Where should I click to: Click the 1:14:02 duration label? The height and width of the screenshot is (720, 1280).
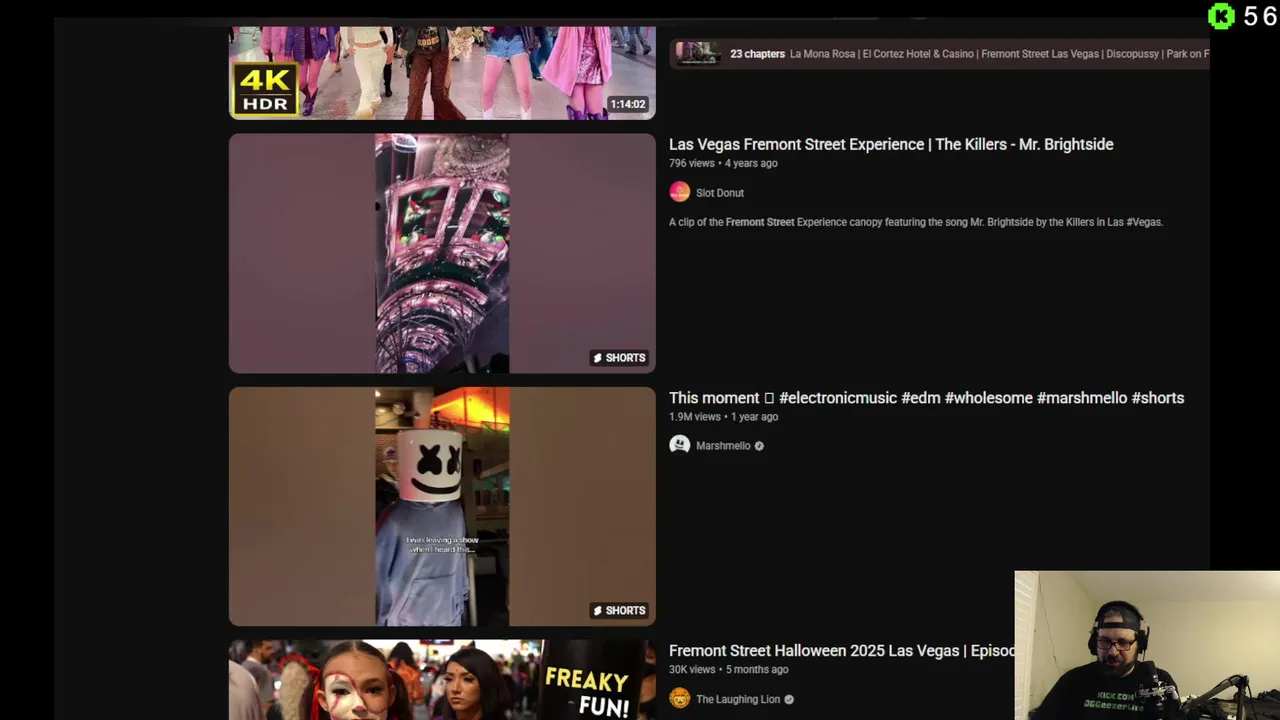[x=628, y=104]
